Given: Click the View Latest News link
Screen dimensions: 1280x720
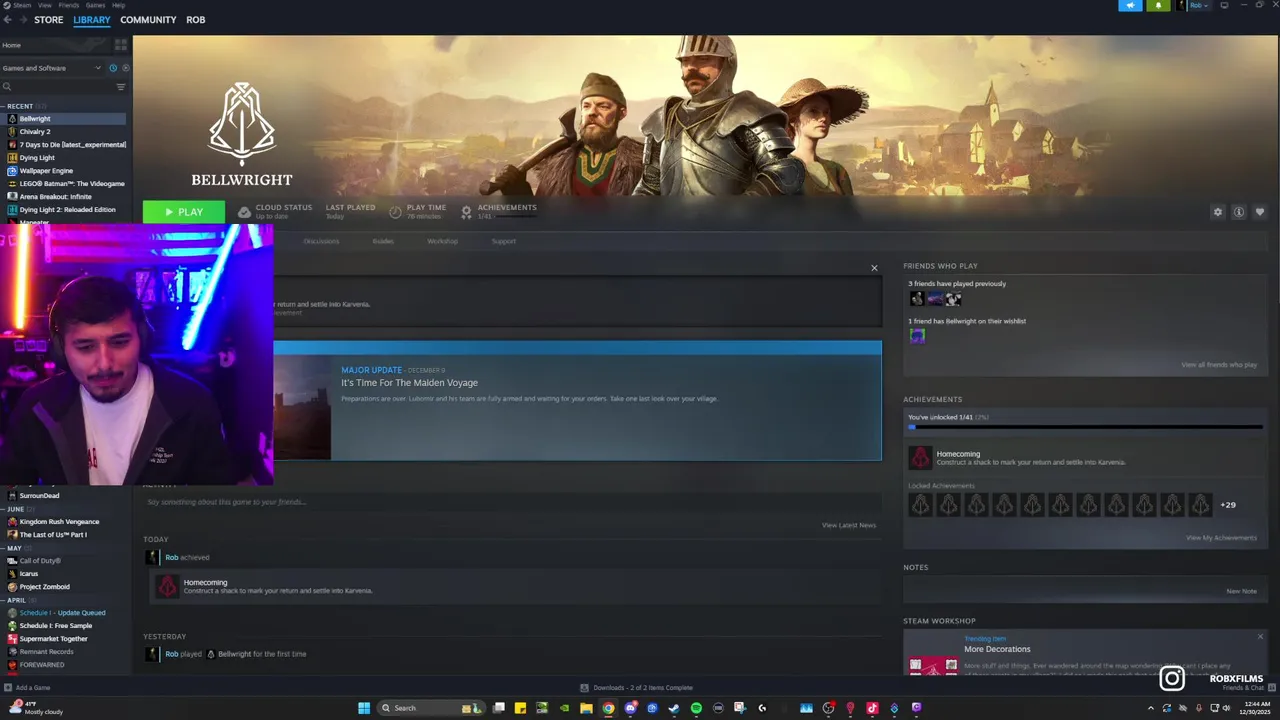Looking at the screenshot, I should (x=849, y=525).
